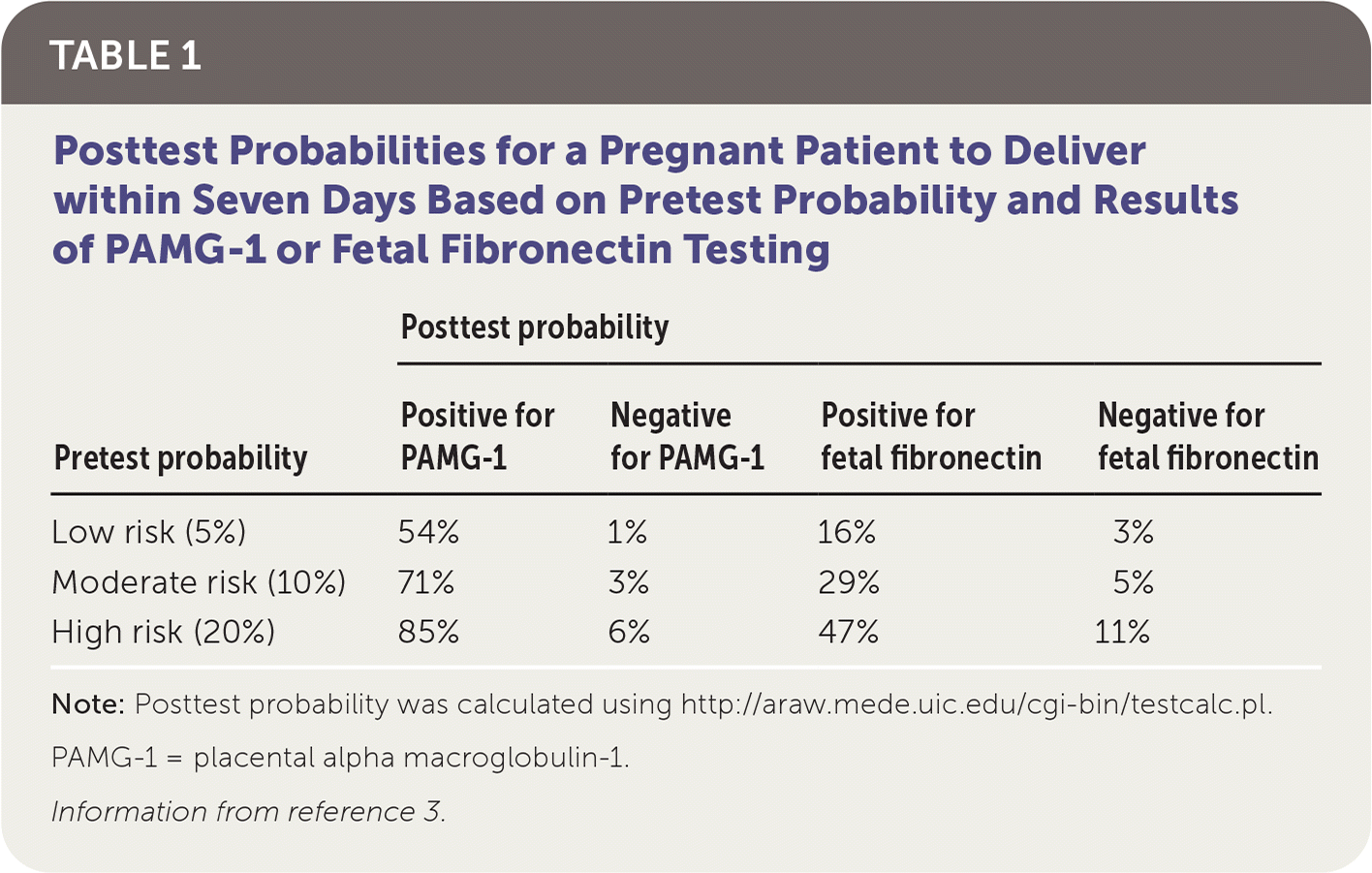The width and height of the screenshot is (1372, 873).
Task: Click the "Information from reference 3" citation
Action: click(x=248, y=811)
